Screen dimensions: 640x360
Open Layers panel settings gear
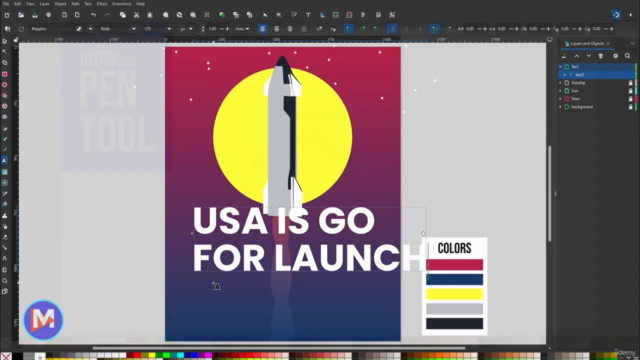[616, 56]
